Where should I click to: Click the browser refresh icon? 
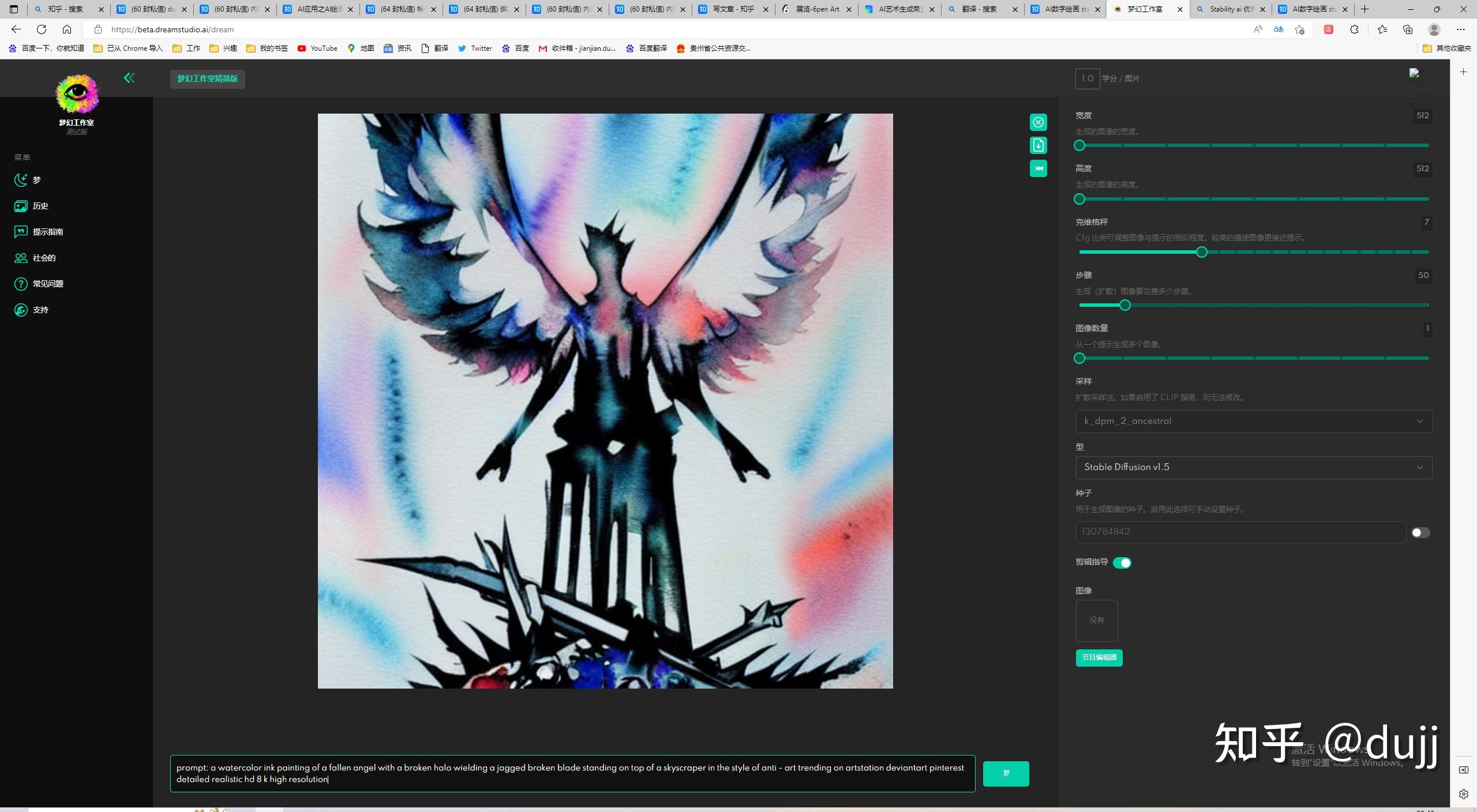(x=42, y=29)
